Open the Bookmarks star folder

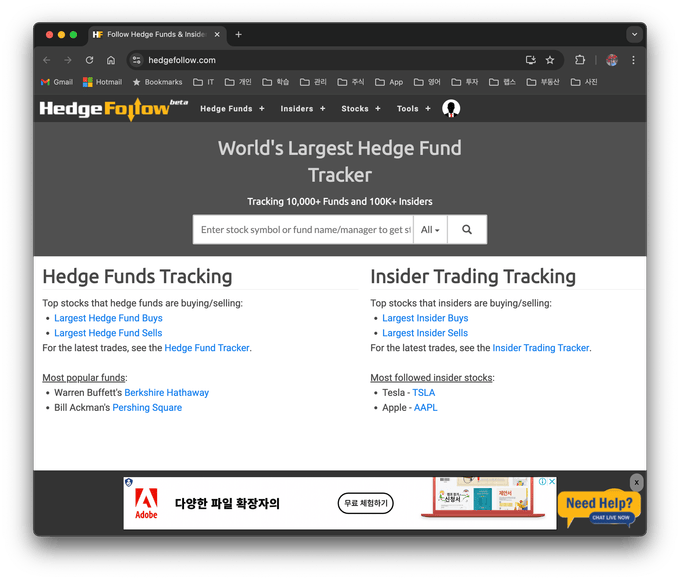click(x=157, y=82)
